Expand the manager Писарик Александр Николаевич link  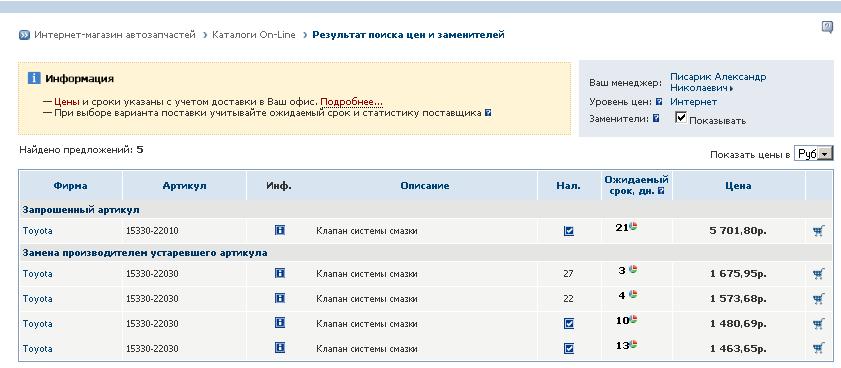click(x=718, y=82)
